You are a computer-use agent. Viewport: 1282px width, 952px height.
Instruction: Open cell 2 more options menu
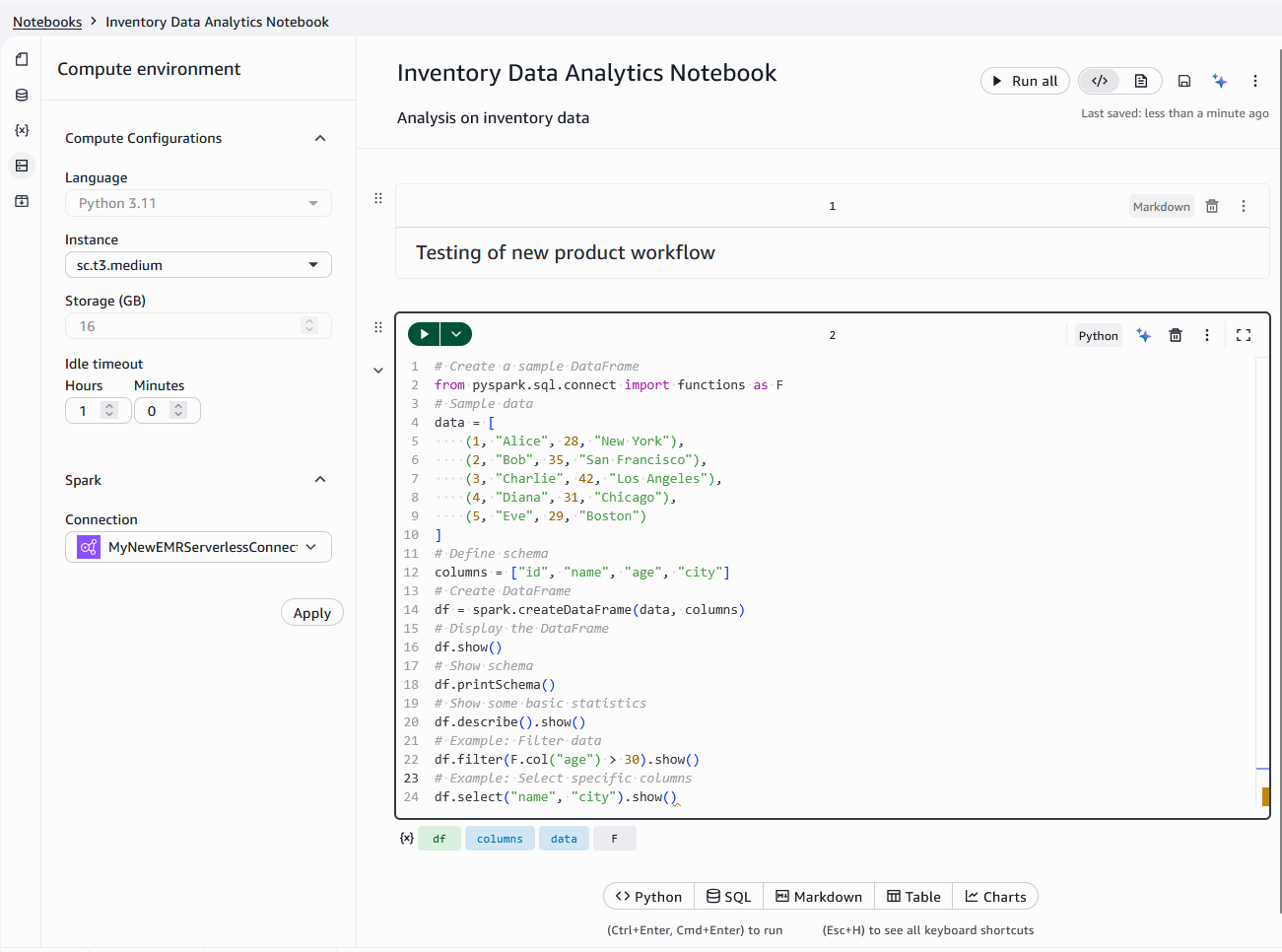pyautogui.click(x=1206, y=335)
